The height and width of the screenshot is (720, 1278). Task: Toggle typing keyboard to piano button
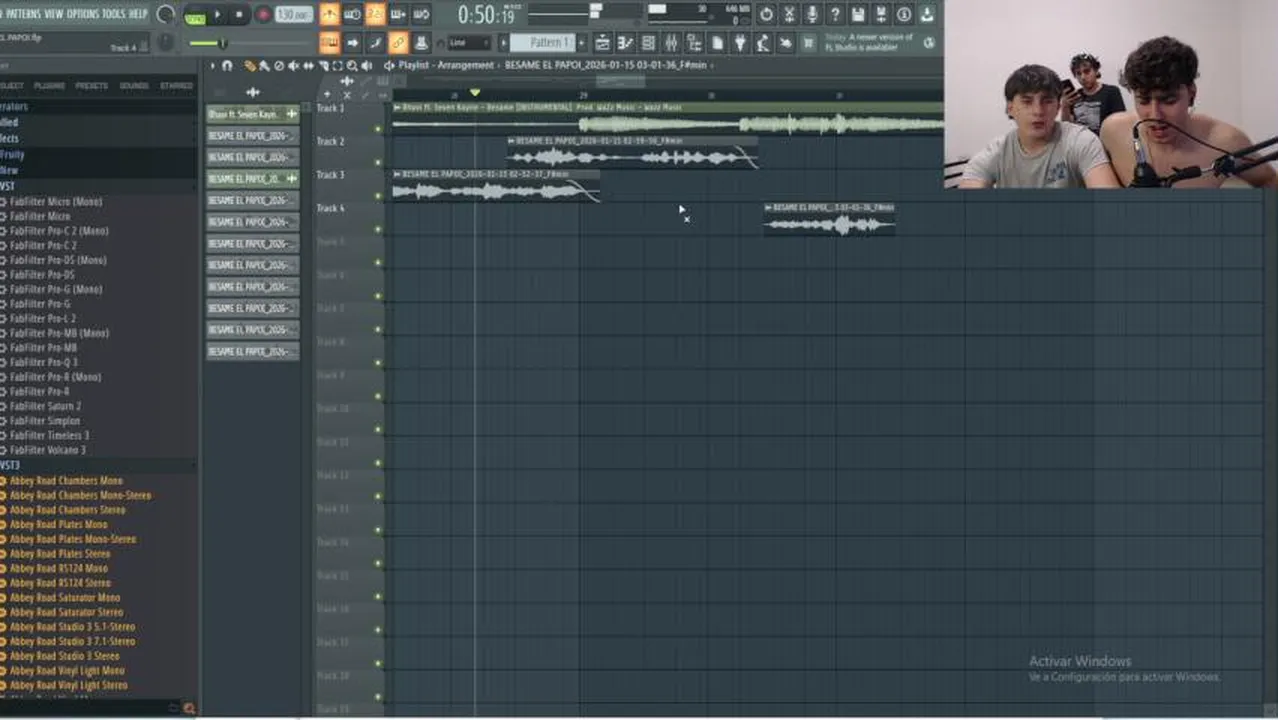pos(329,42)
